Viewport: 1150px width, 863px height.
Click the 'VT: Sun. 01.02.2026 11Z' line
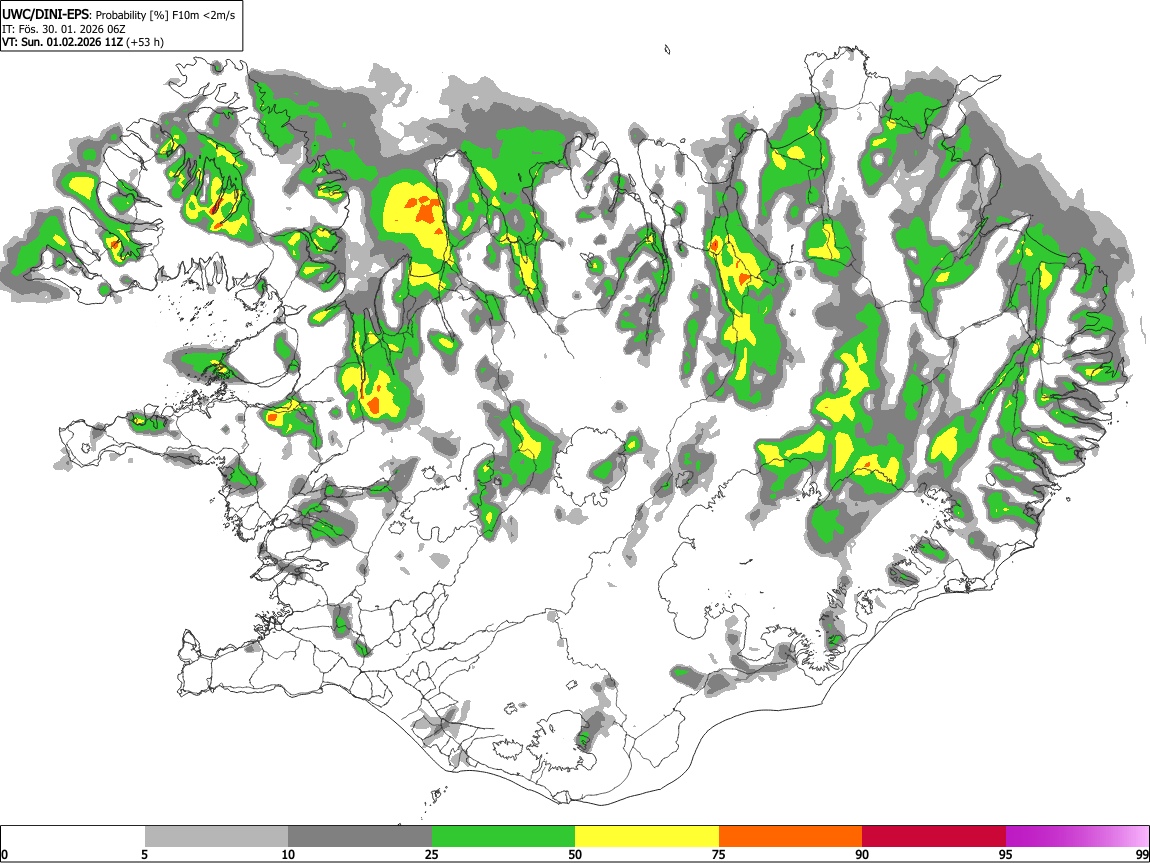pos(62,42)
